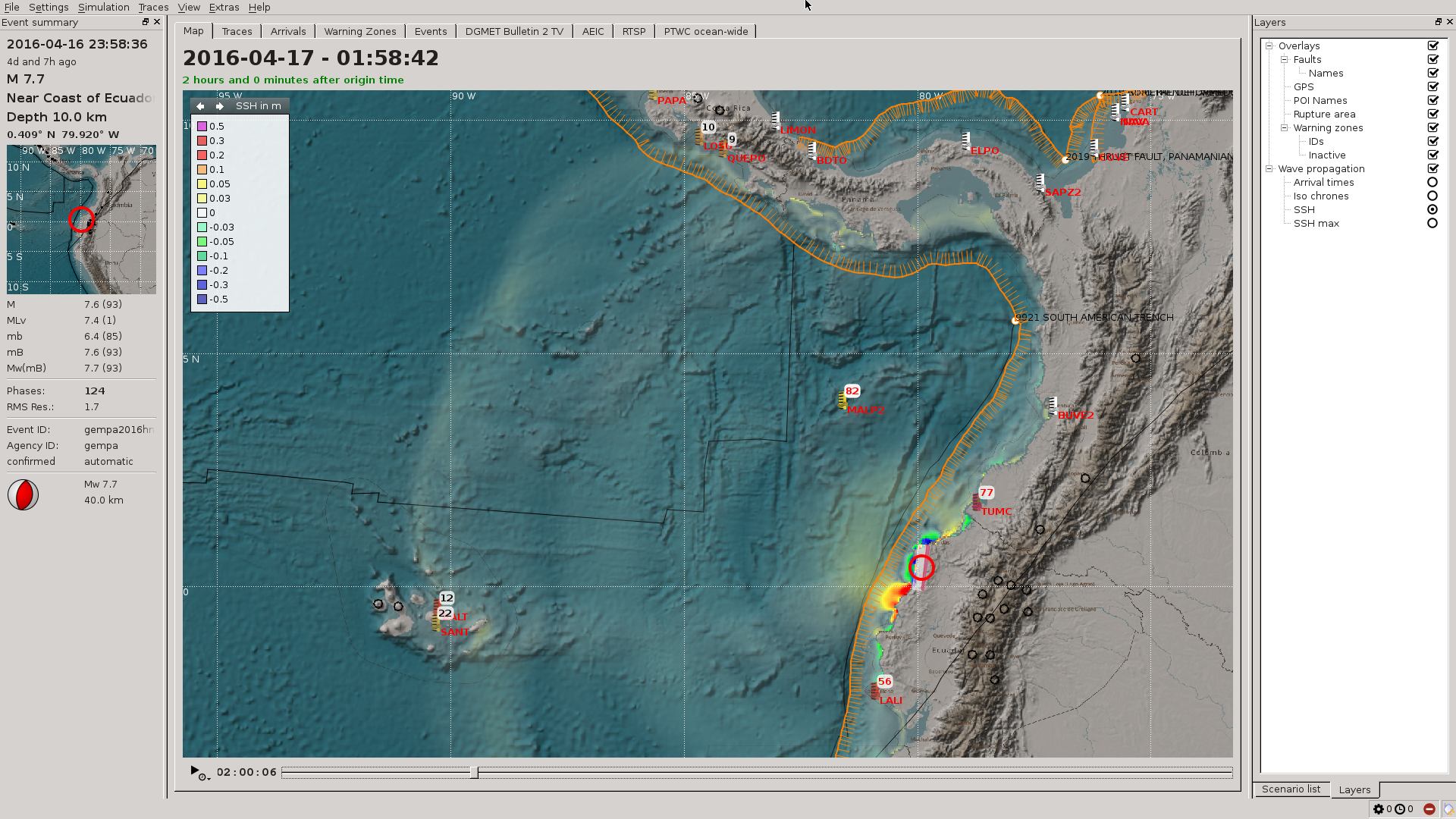Open the Help menu

[259, 8]
